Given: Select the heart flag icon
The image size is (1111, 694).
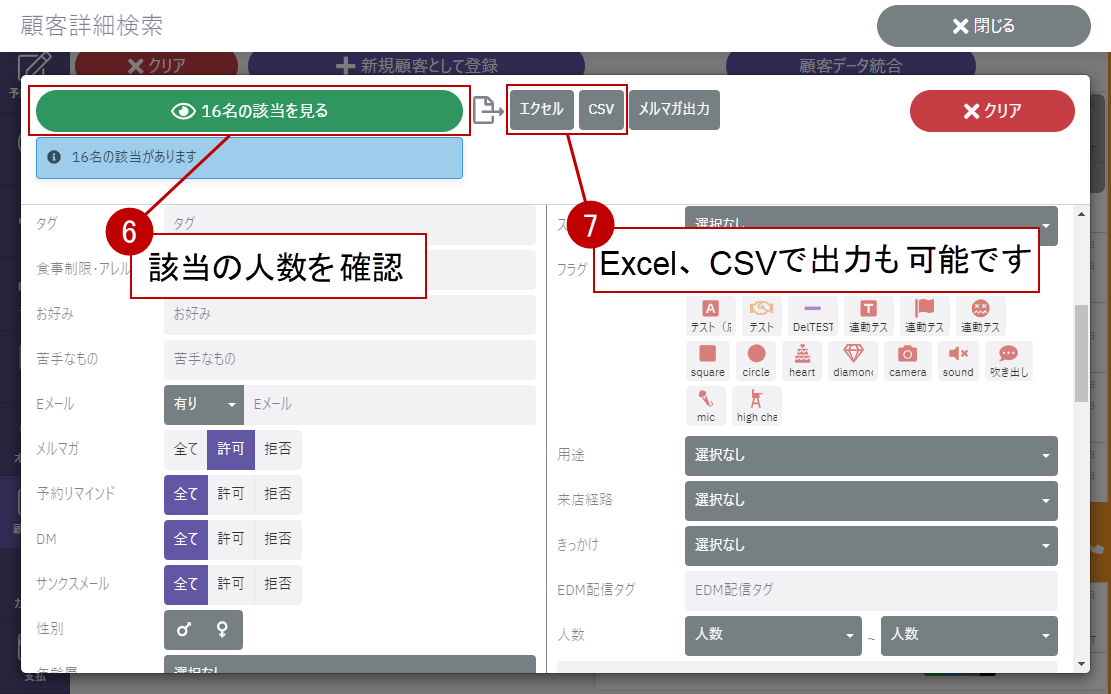Looking at the screenshot, I should point(802,360).
